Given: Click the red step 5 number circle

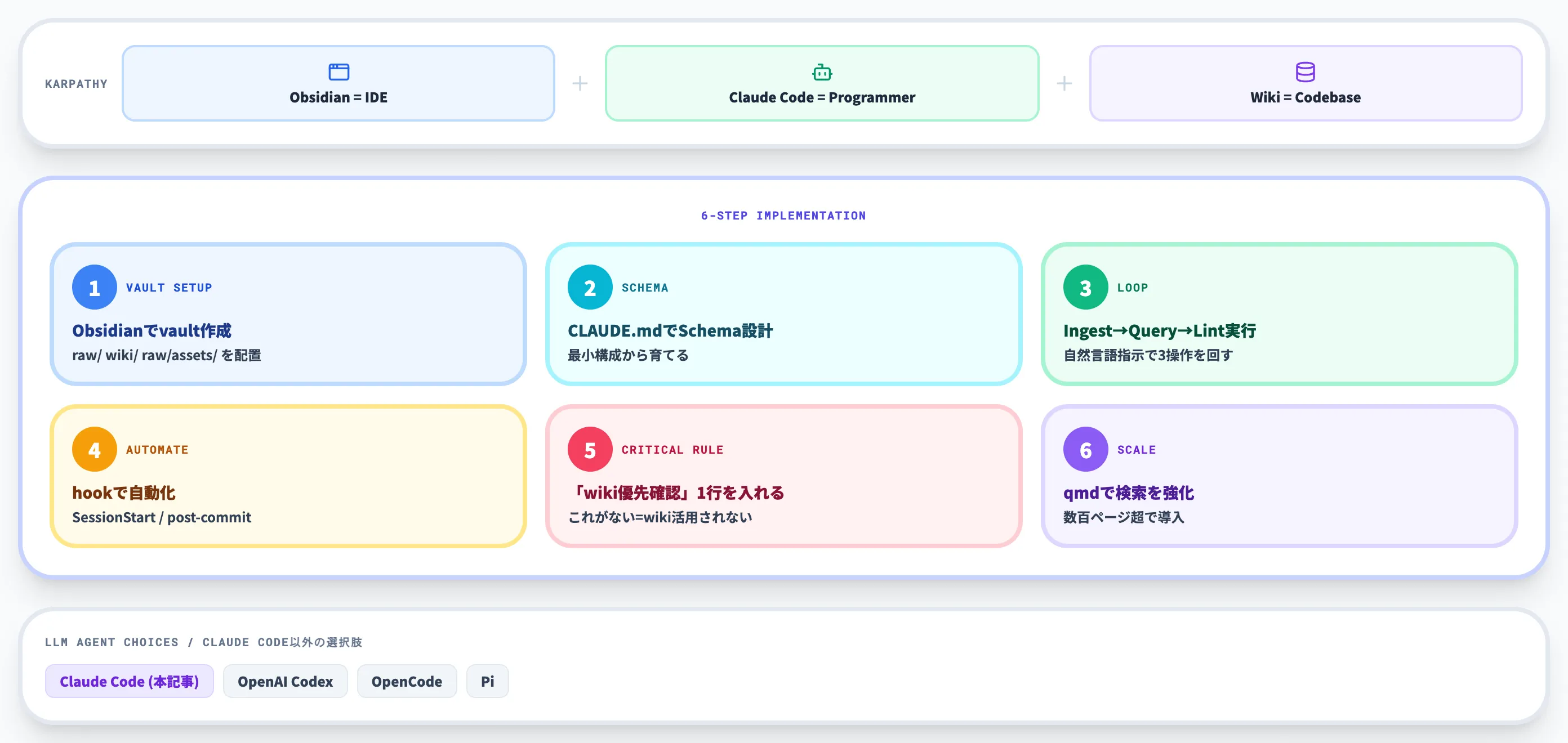Looking at the screenshot, I should (x=590, y=449).
